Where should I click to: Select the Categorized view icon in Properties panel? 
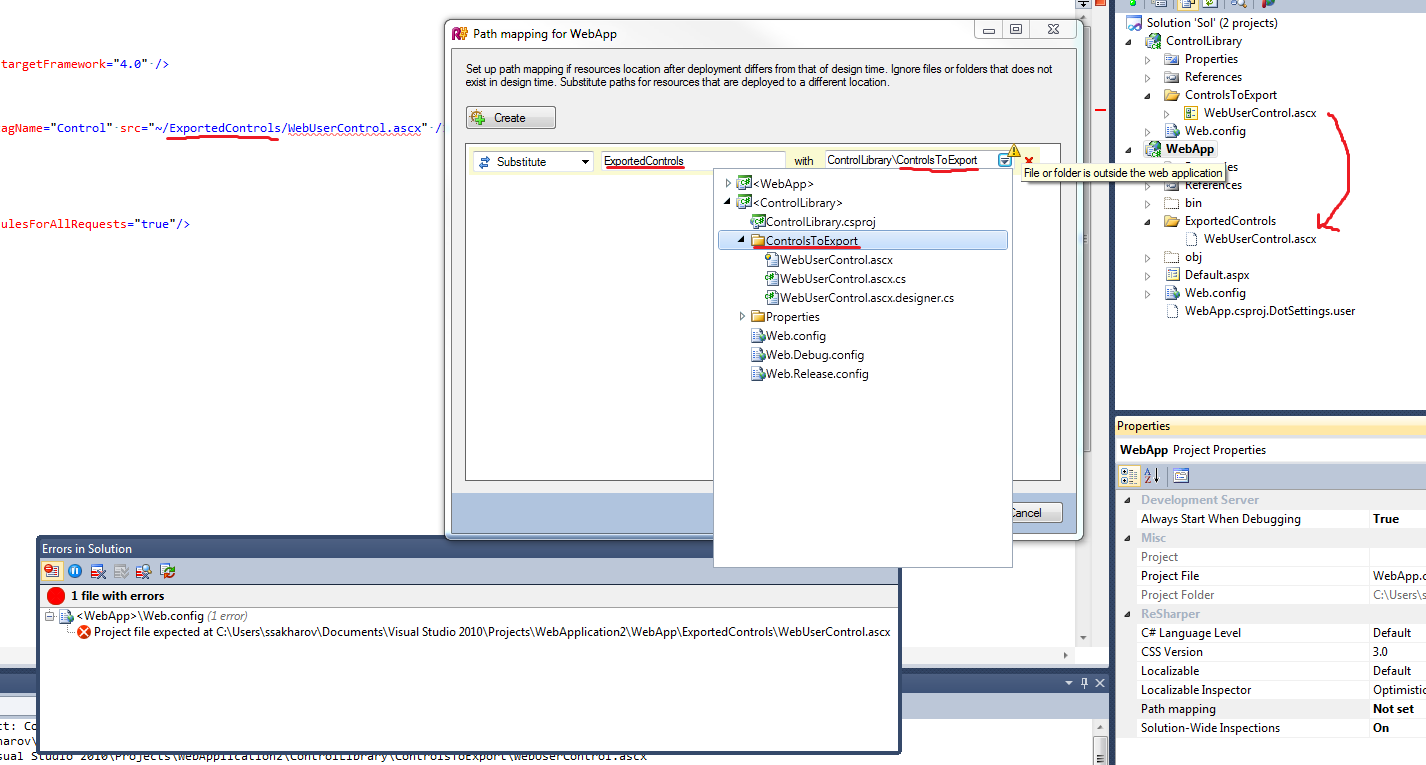[x=1130, y=476]
